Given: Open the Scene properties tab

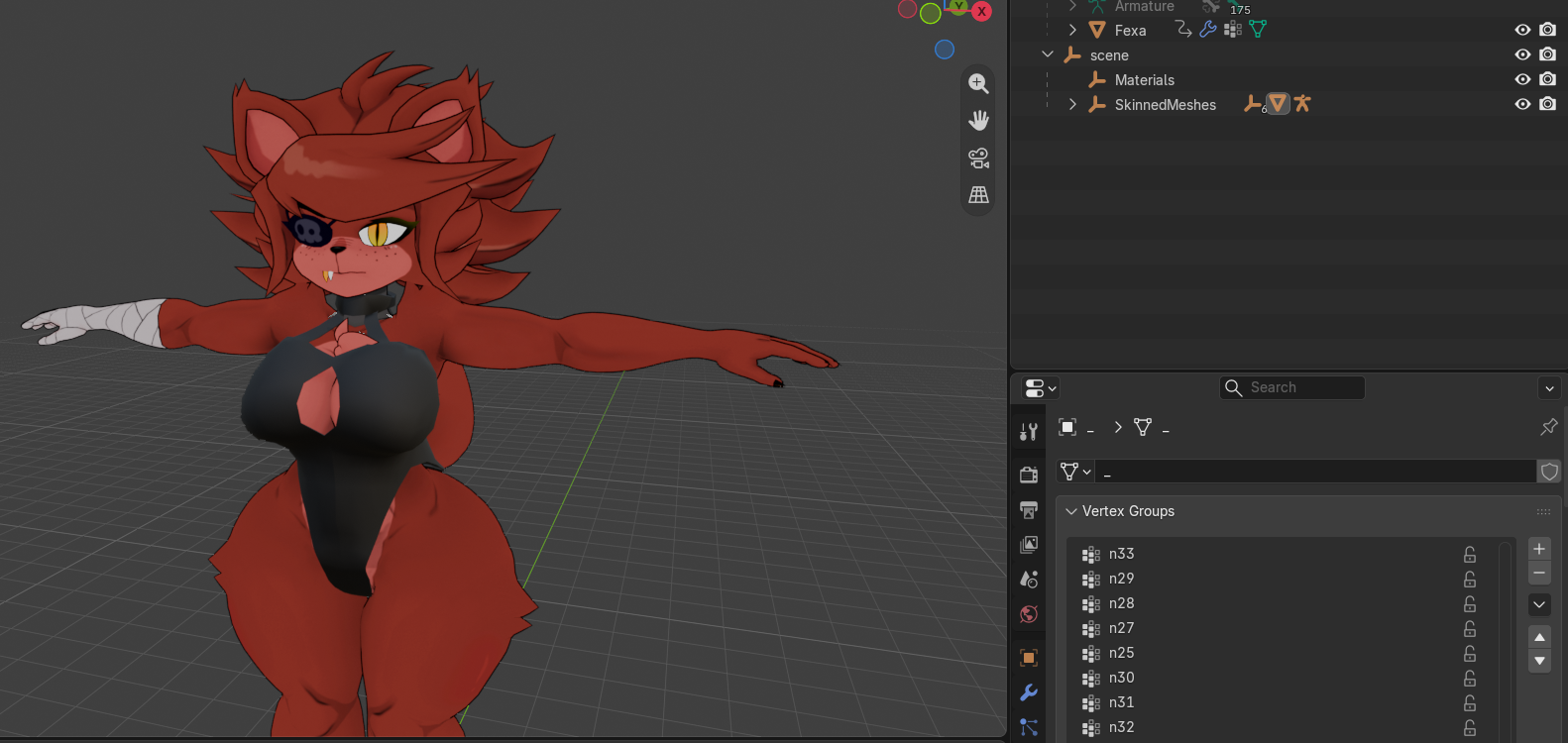Looking at the screenshot, I should (1029, 579).
